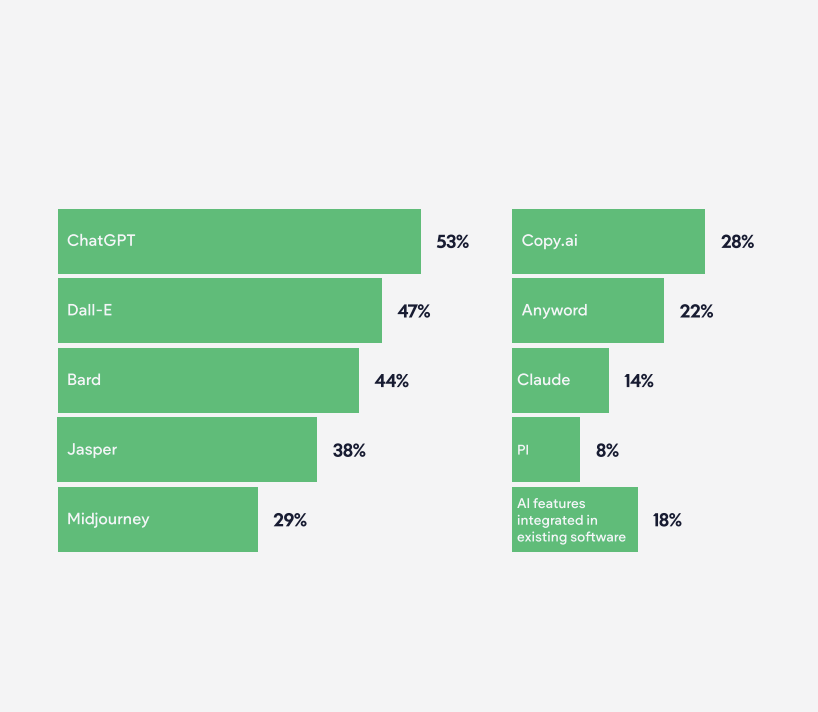Select the 22% Anyword percentage
The height and width of the screenshot is (712, 818).
point(696,311)
